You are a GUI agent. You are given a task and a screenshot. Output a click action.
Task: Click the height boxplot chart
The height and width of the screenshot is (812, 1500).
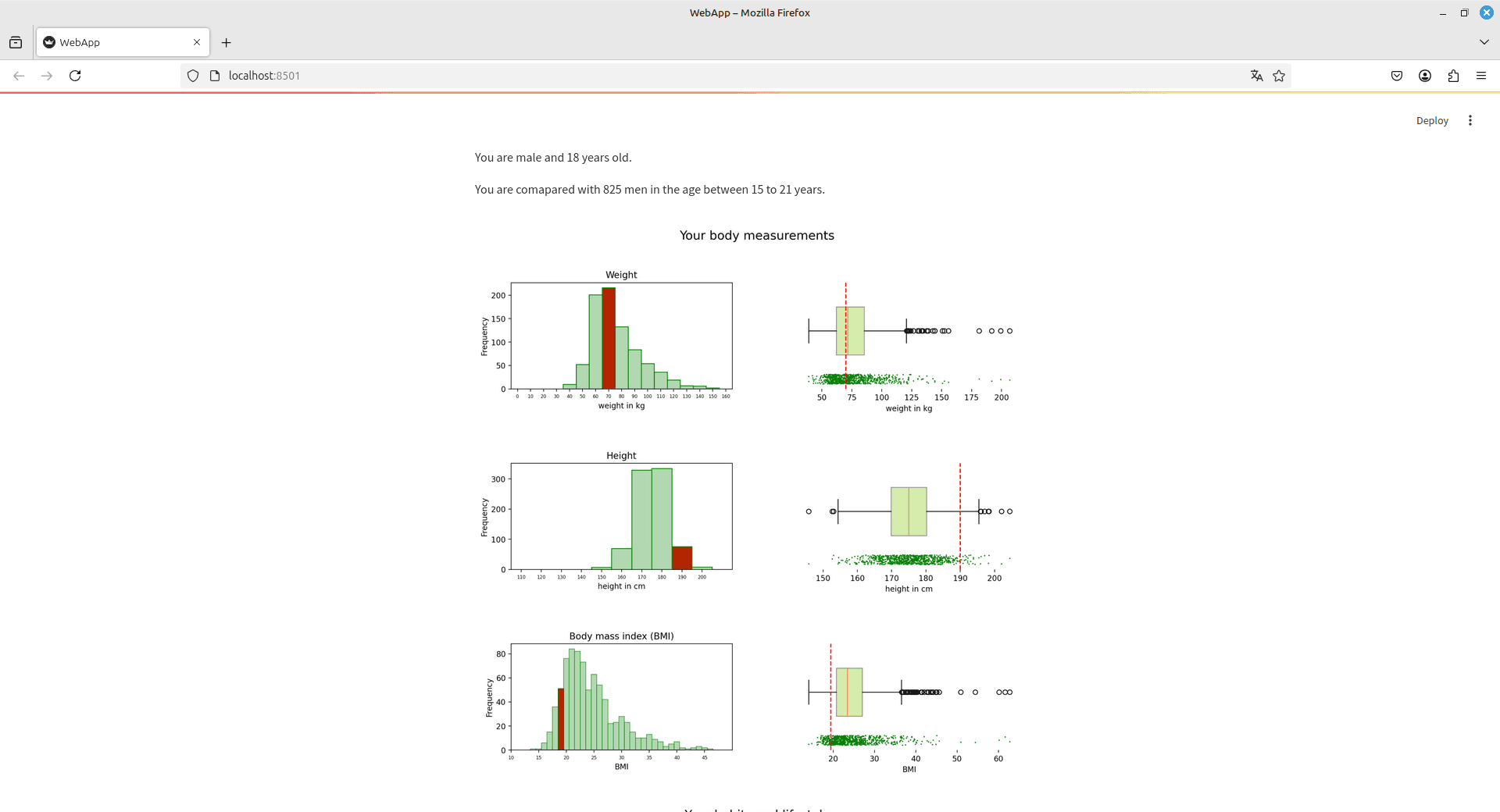point(910,527)
